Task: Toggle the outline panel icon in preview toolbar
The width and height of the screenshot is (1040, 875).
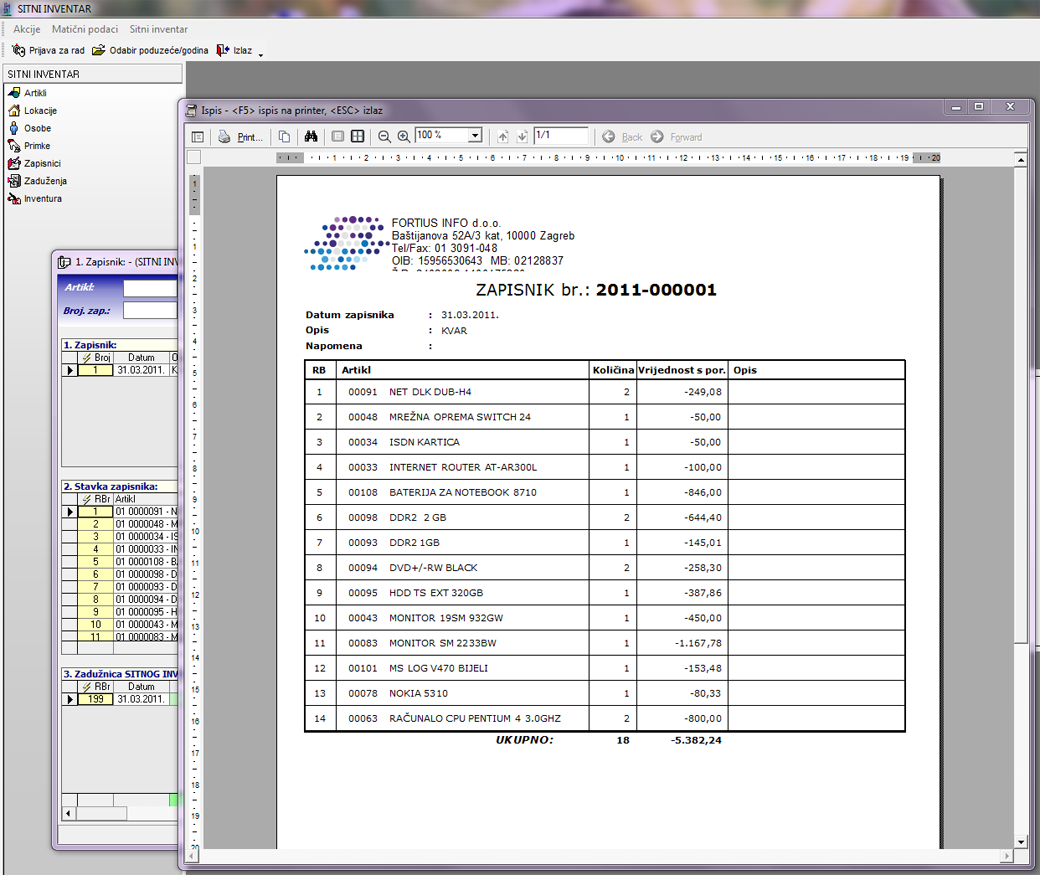Action: click(x=198, y=137)
